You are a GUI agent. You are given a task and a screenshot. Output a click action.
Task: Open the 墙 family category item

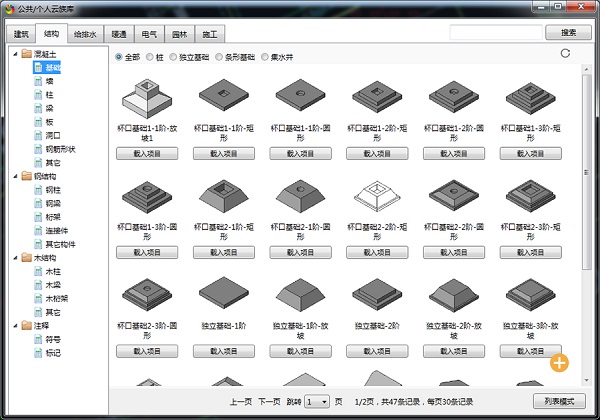[x=50, y=81]
